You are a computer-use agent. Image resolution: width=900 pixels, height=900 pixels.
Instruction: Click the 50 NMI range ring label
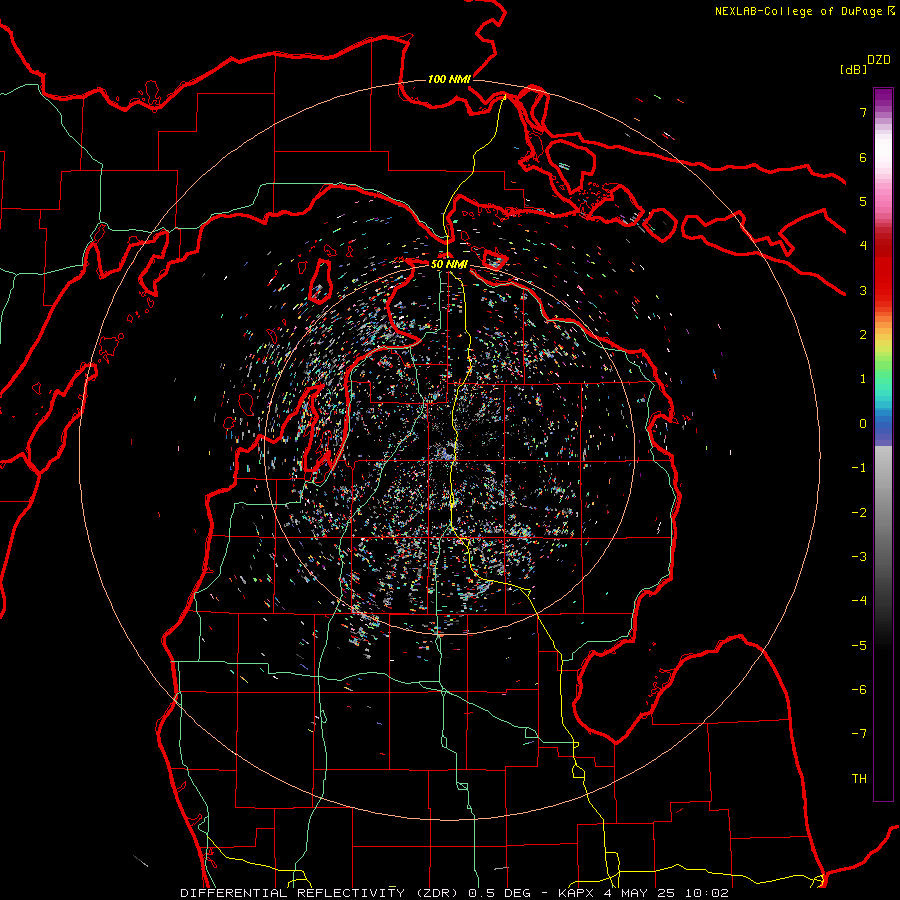point(449,264)
